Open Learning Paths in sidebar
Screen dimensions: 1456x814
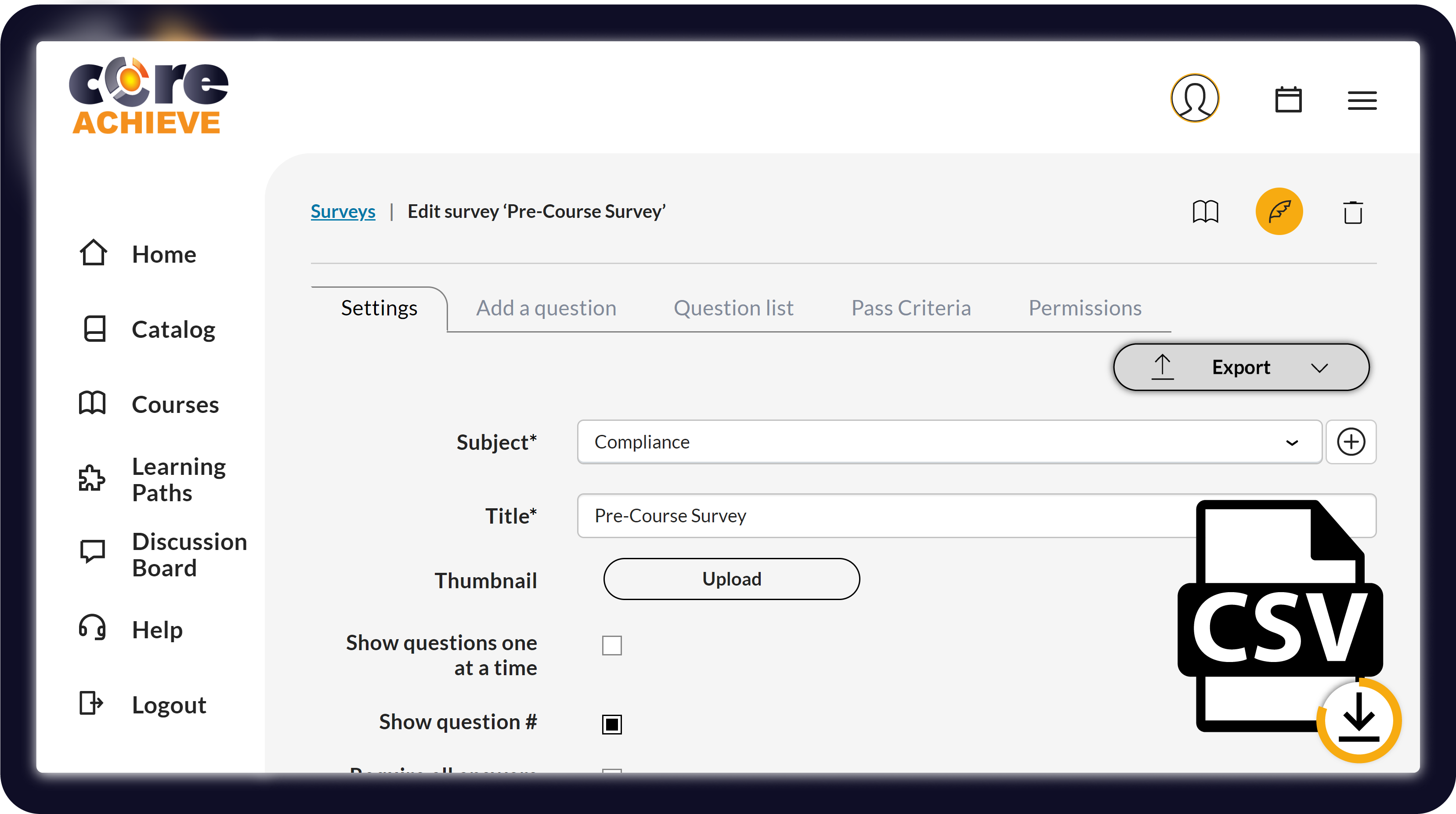coord(179,479)
